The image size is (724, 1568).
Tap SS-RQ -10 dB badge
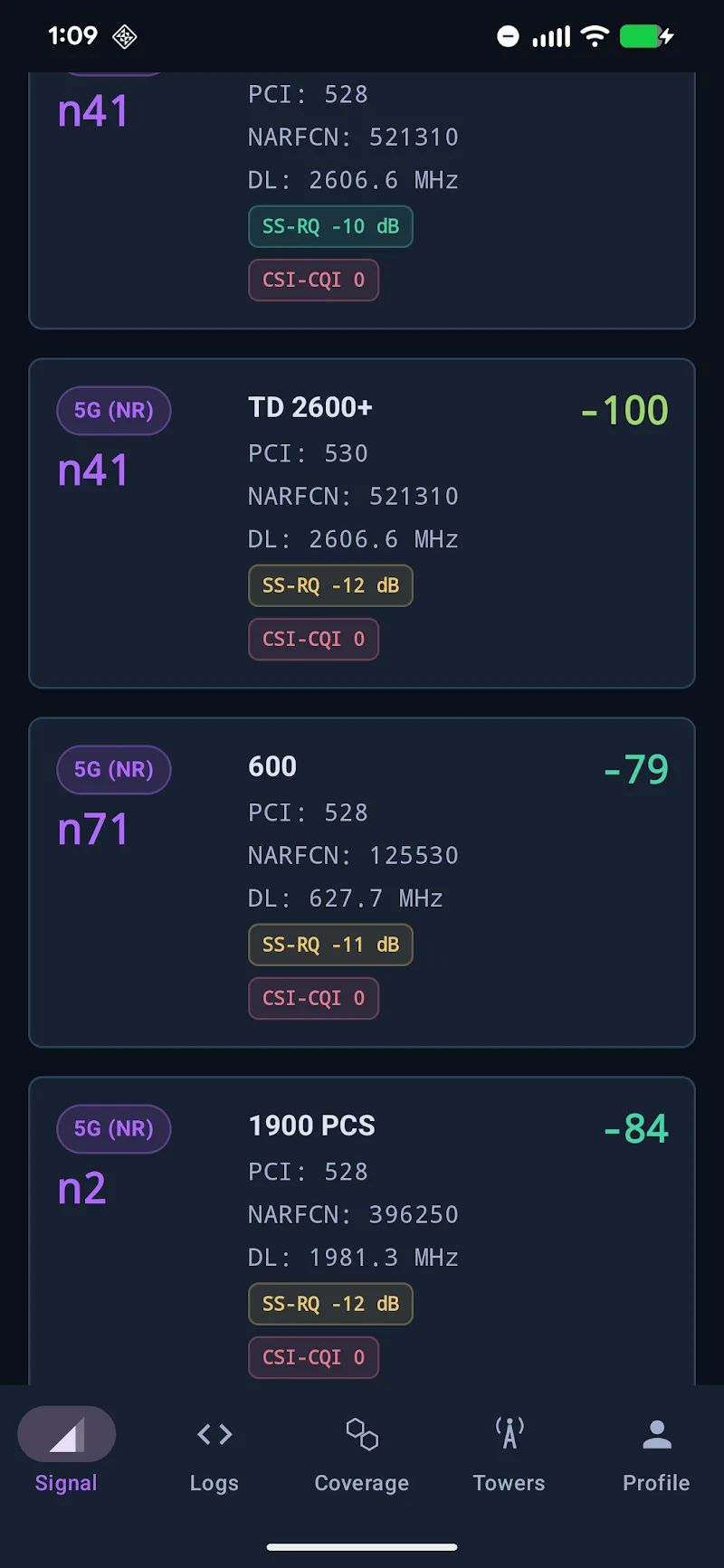(330, 226)
